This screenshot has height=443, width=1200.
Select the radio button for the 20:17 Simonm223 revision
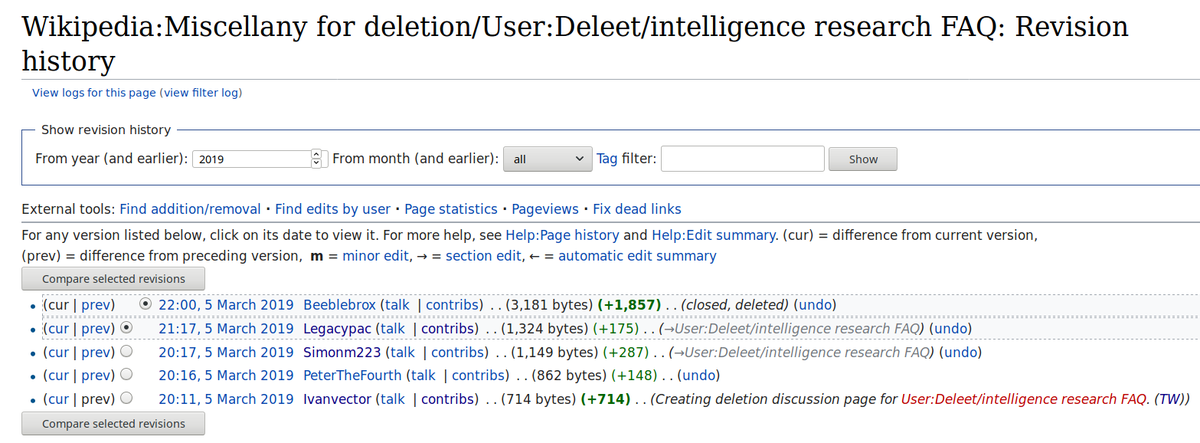[x=127, y=352]
